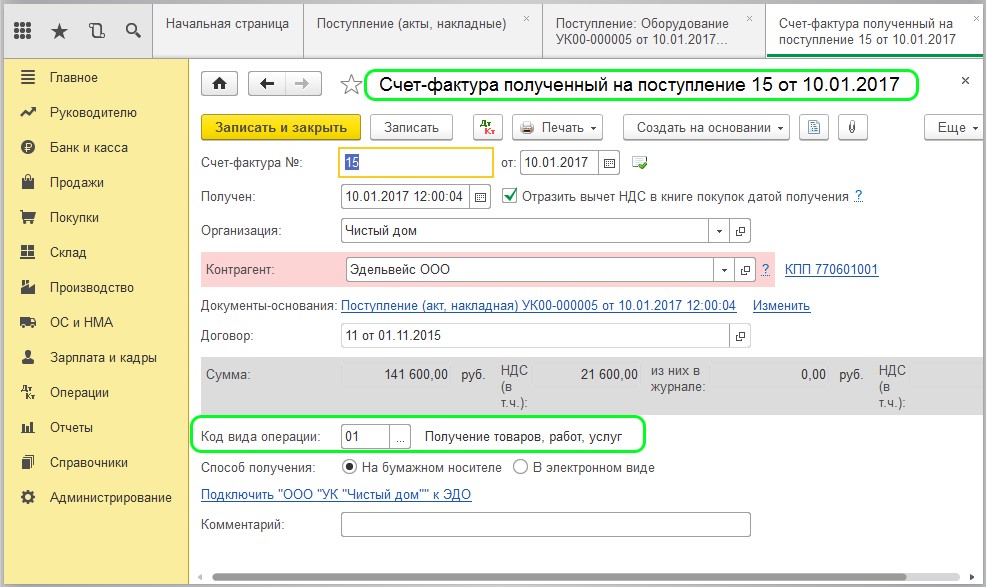
Task: Show Дт/Кт postings icon
Action: click(x=487, y=127)
